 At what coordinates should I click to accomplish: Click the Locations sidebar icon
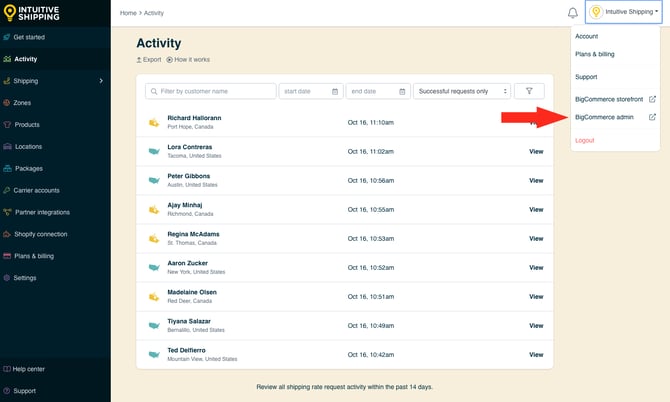click(7, 147)
